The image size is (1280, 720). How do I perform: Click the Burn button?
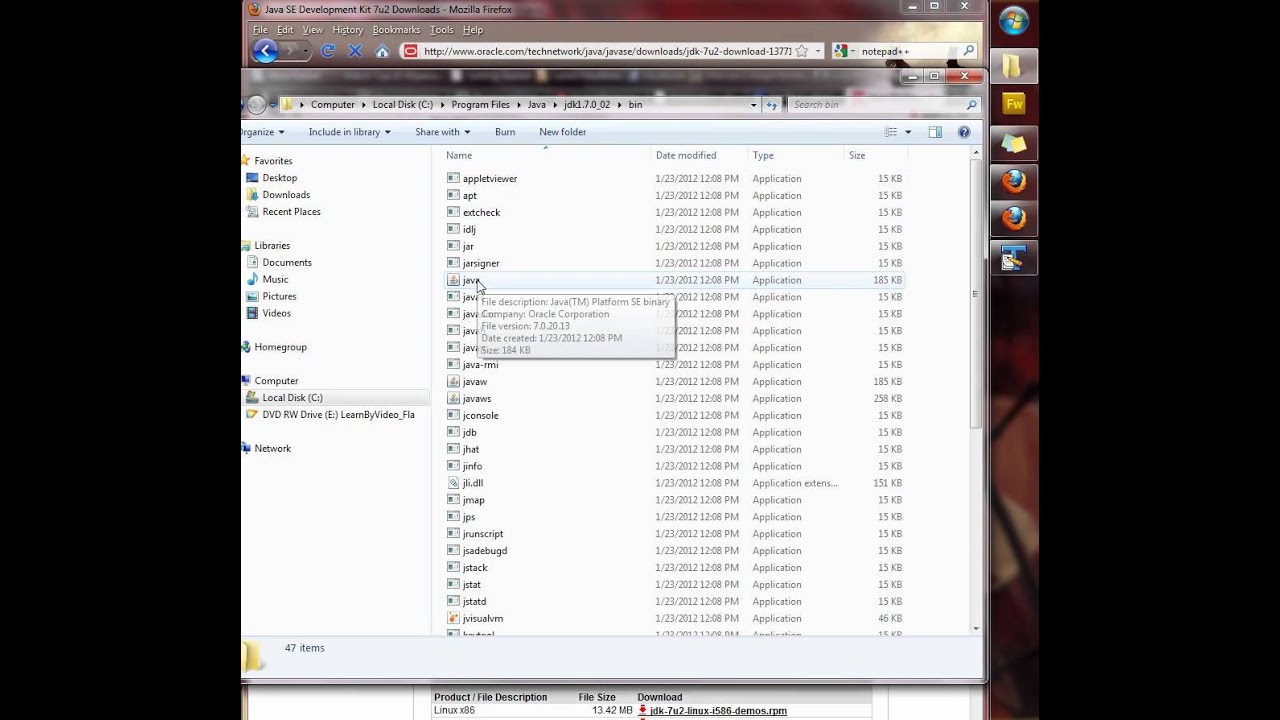(505, 132)
